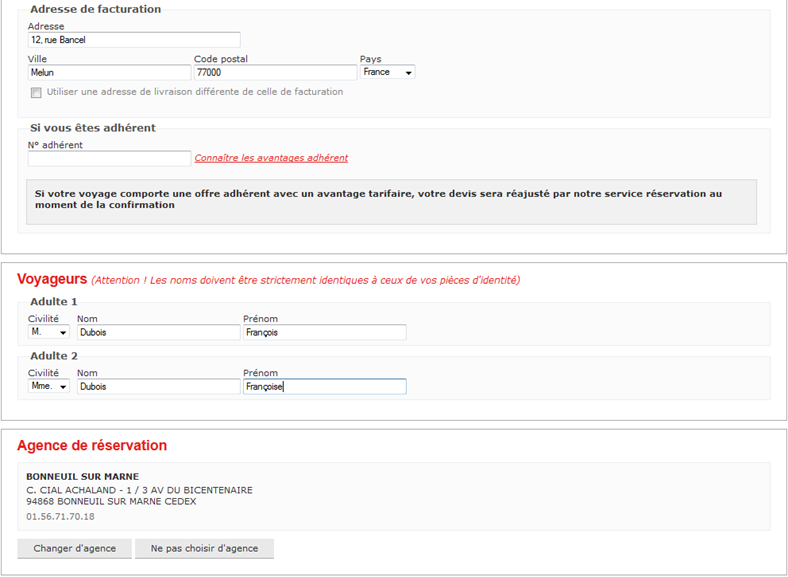
Task: Click the Nom field for Adulte 2
Action: pos(158,386)
